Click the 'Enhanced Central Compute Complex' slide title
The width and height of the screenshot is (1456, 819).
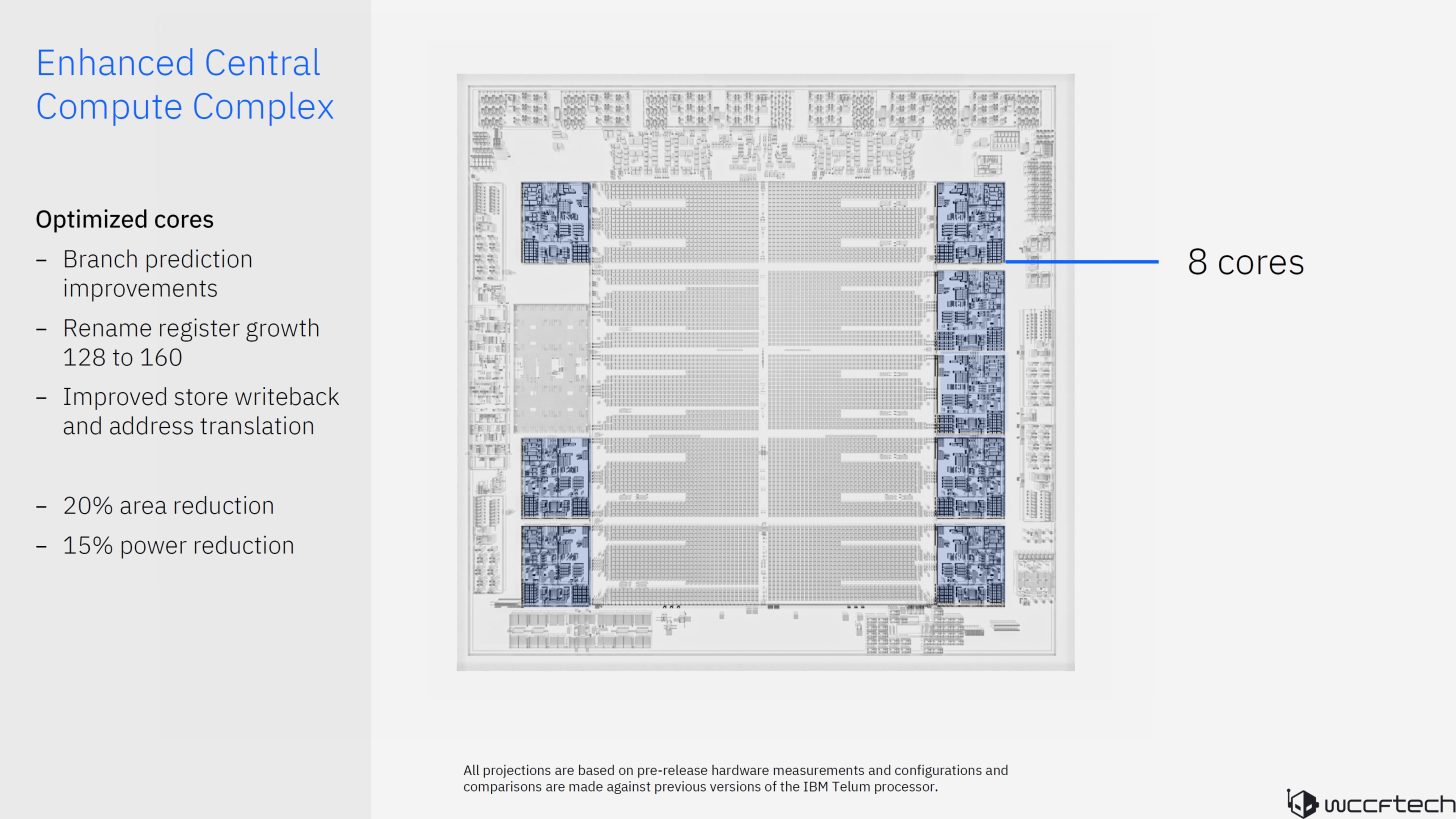185,84
